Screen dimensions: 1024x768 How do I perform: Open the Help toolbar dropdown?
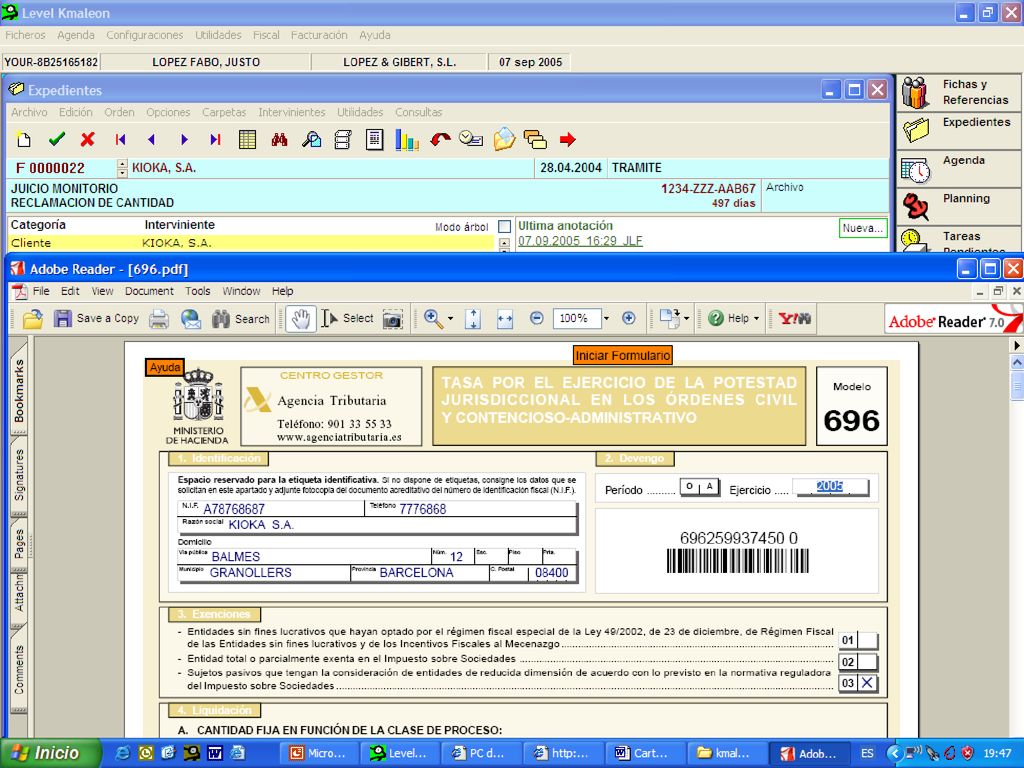(x=735, y=319)
